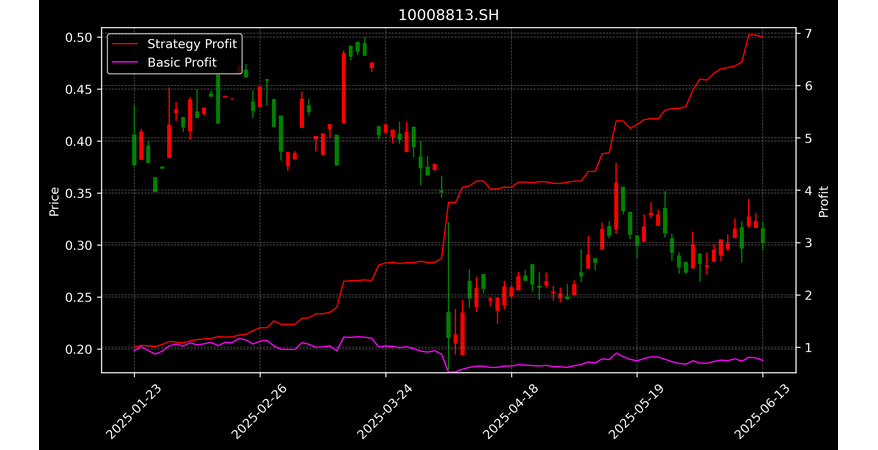Click the Price axis label
The height and width of the screenshot is (450, 878).
coord(54,201)
